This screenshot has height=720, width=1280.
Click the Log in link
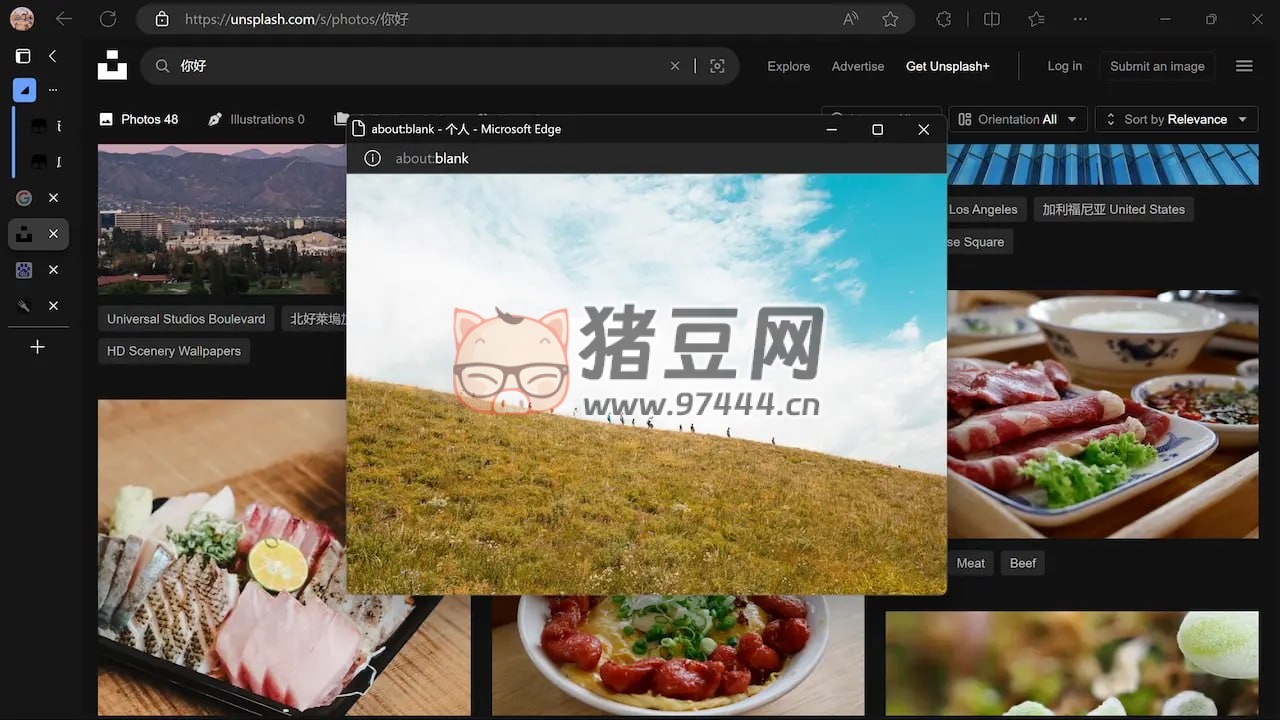pyautogui.click(x=1064, y=66)
